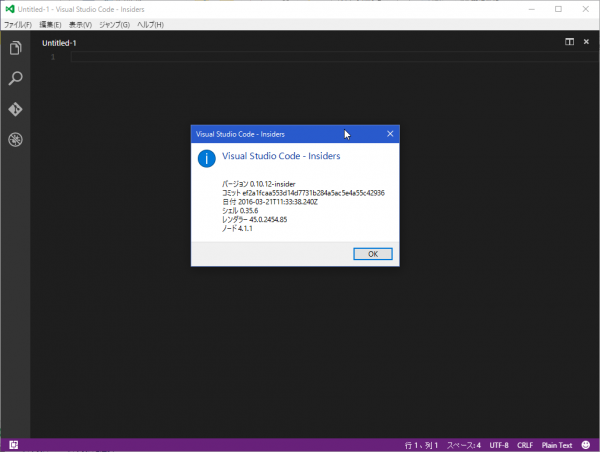Click the sync icon in the status bar
The width and height of the screenshot is (600, 452).
pos(13,445)
